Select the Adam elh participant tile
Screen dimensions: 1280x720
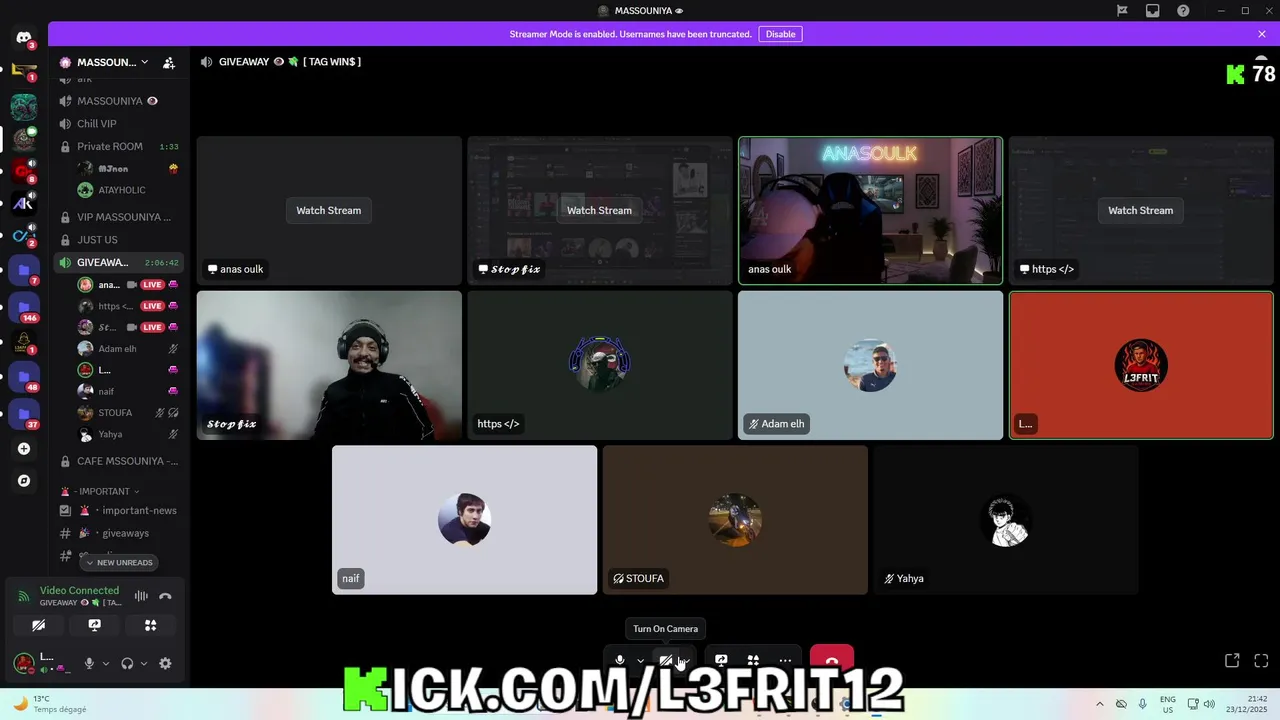pyautogui.click(x=870, y=365)
